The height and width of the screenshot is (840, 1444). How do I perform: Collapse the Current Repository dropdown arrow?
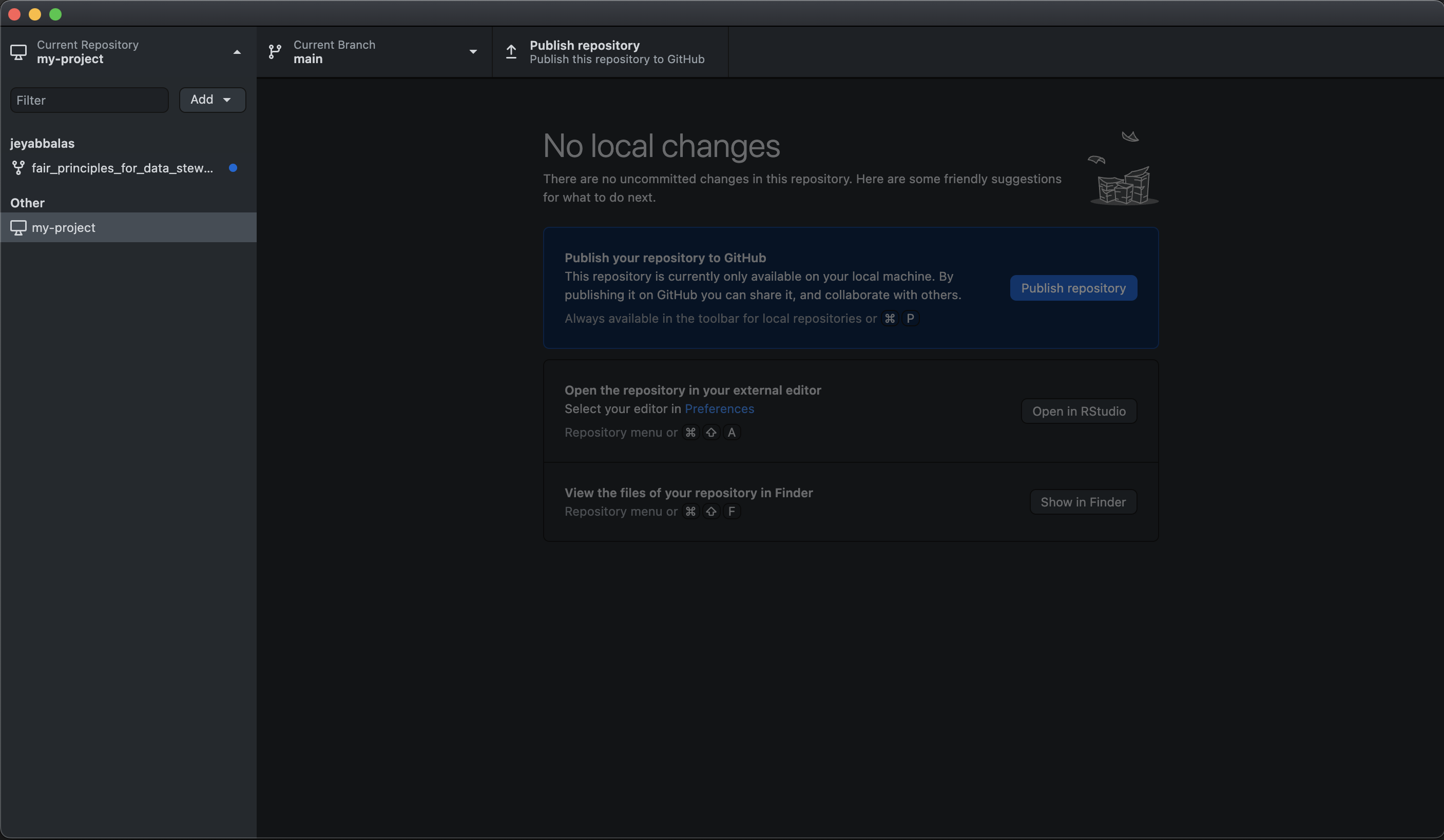[x=237, y=52]
